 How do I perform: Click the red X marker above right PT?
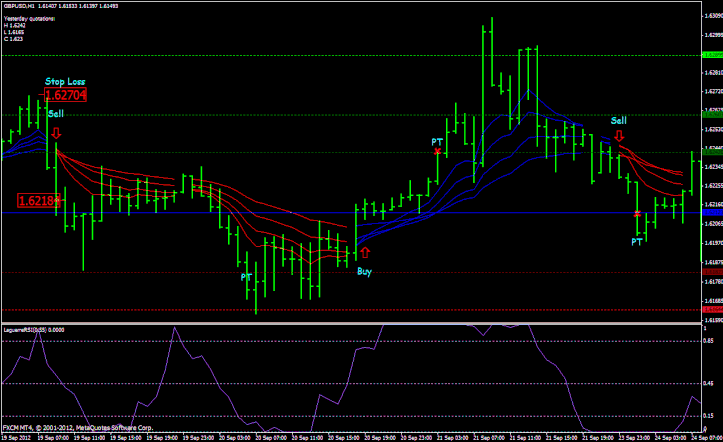pos(637,214)
